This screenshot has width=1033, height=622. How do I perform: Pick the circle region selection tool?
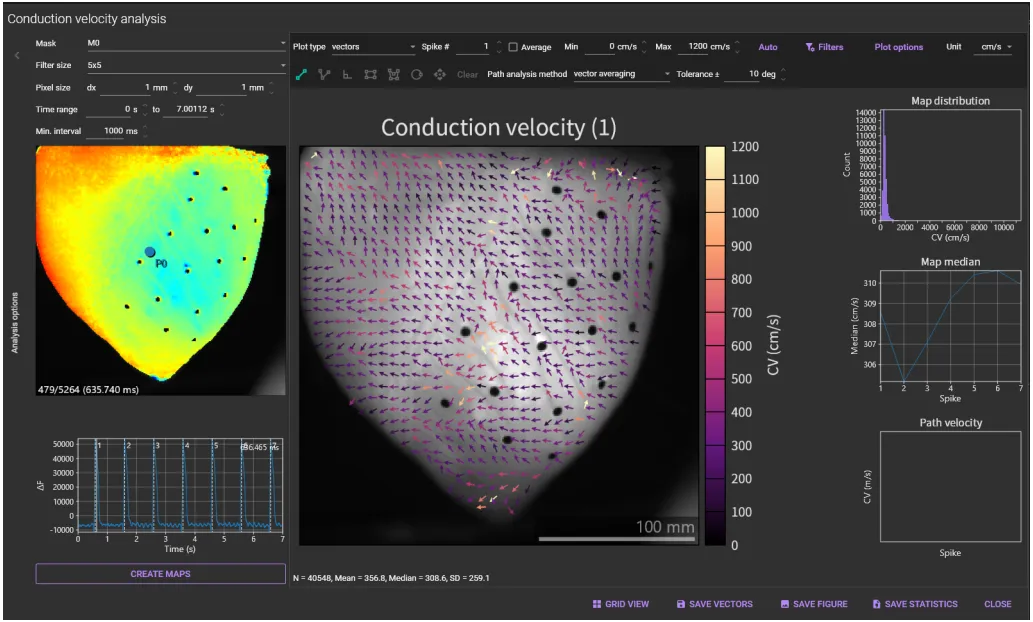(x=417, y=74)
